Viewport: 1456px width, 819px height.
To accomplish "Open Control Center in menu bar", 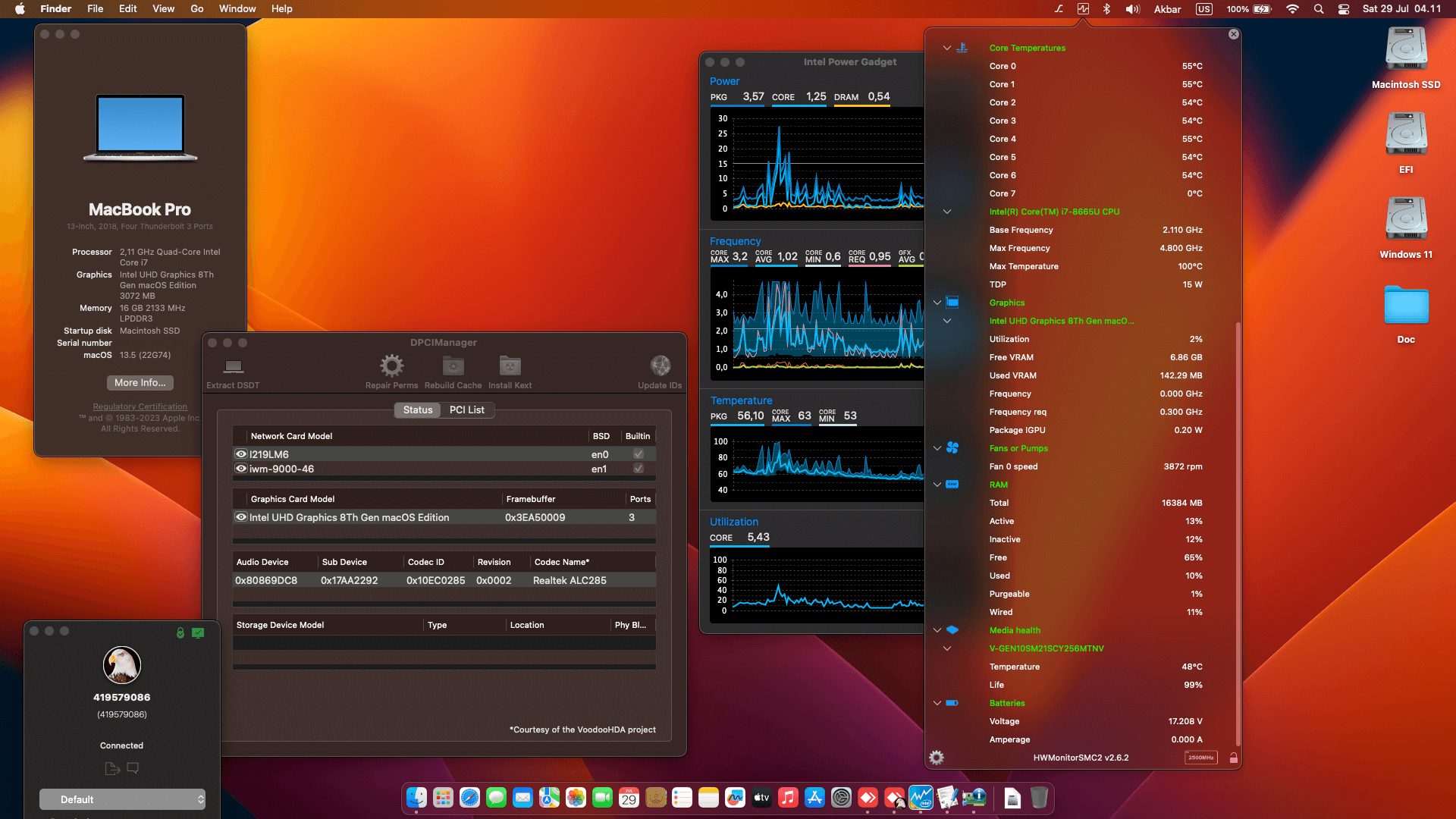I will point(1344,9).
